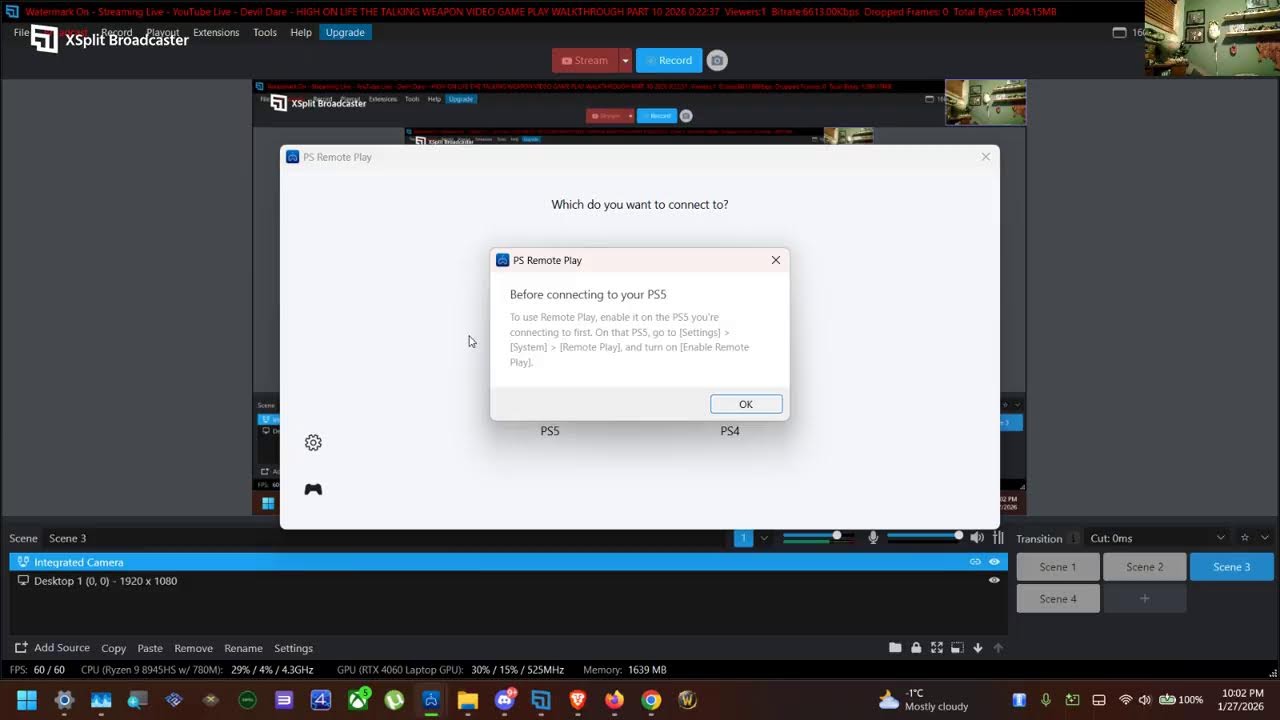Switch to Scene 4
The width and height of the screenshot is (1280, 720).
[1058, 599]
